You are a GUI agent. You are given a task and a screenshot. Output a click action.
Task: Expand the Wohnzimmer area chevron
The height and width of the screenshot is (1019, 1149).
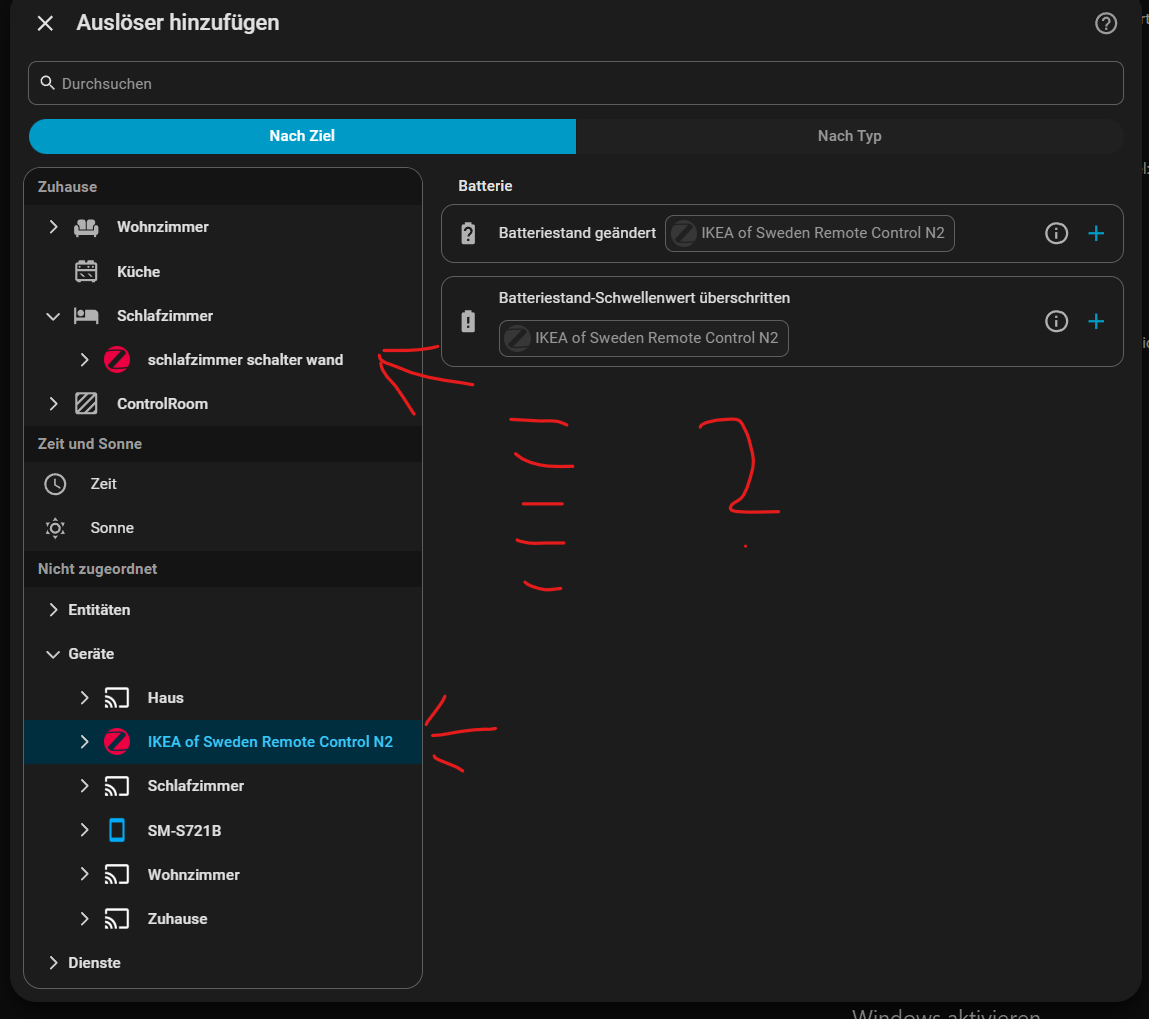53,227
